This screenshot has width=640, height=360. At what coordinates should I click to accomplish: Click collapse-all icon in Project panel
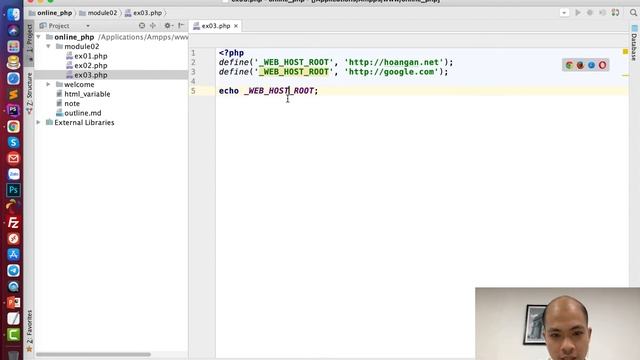click(x=153, y=26)
